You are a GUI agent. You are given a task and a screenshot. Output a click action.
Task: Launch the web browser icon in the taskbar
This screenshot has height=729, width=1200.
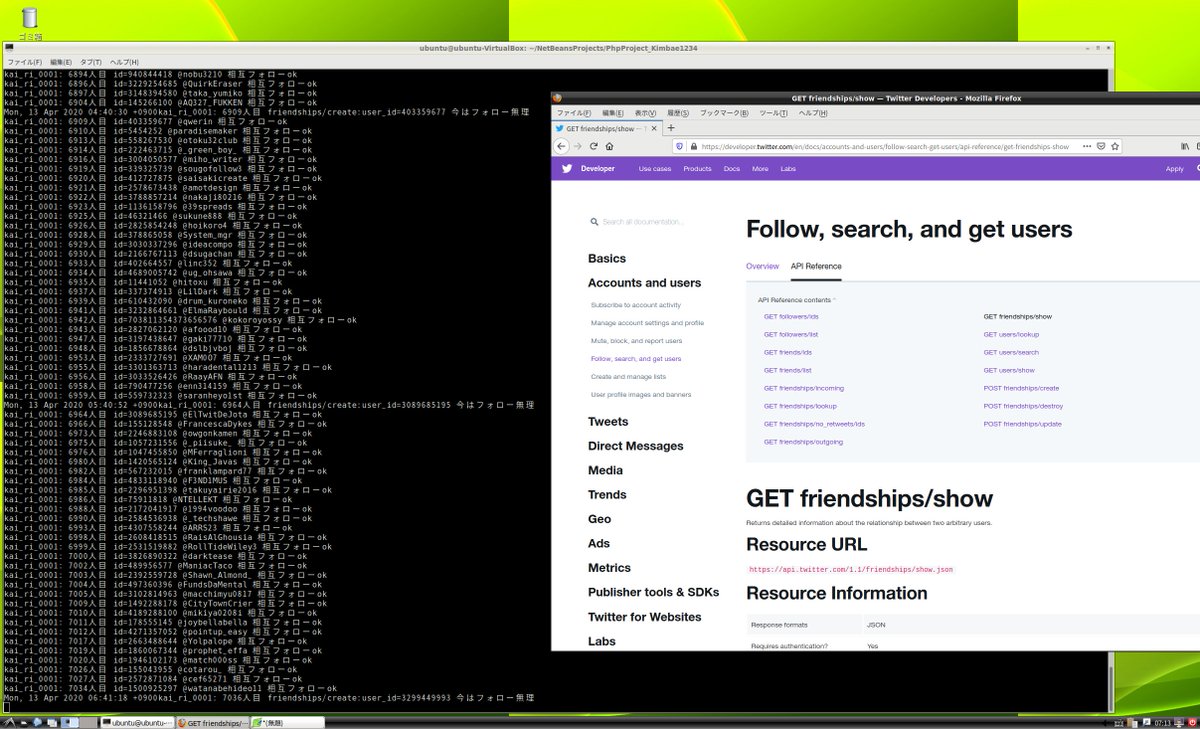(x=38, y=722)
